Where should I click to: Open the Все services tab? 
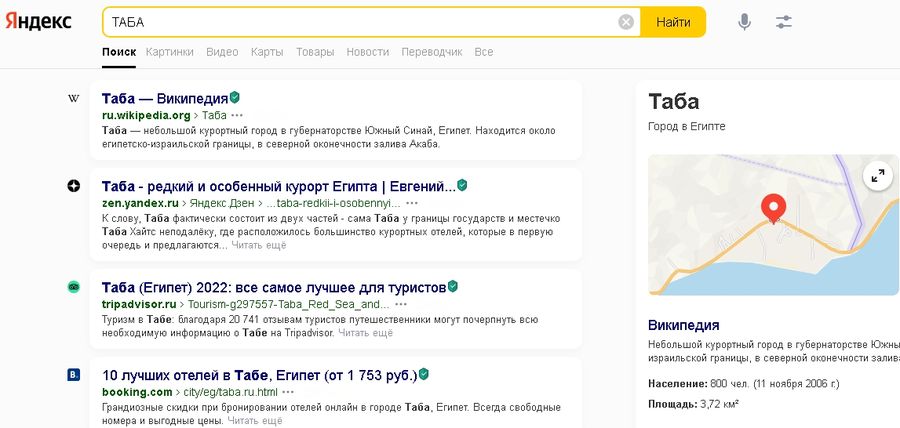(x=484, y=52)
